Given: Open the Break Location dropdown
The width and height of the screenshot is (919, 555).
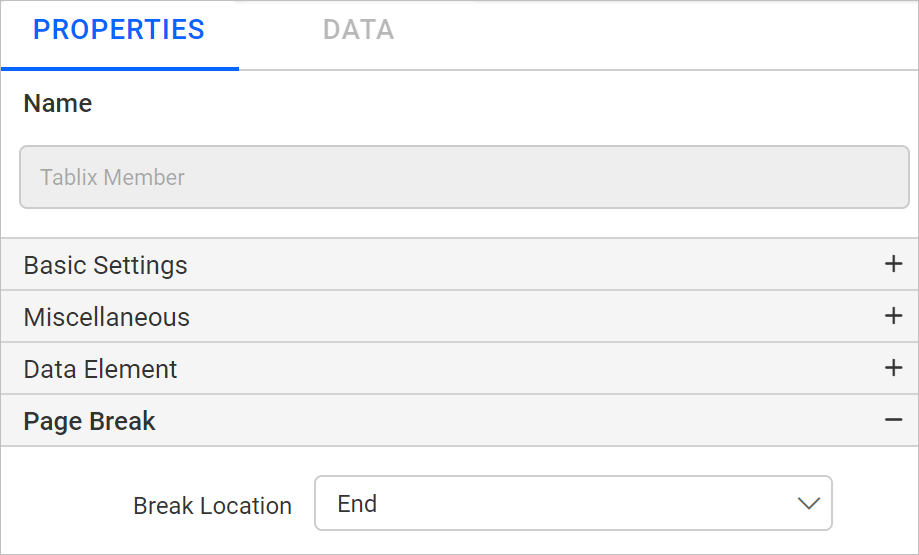Looking at the screenshot, I should (x=573, y=503).
